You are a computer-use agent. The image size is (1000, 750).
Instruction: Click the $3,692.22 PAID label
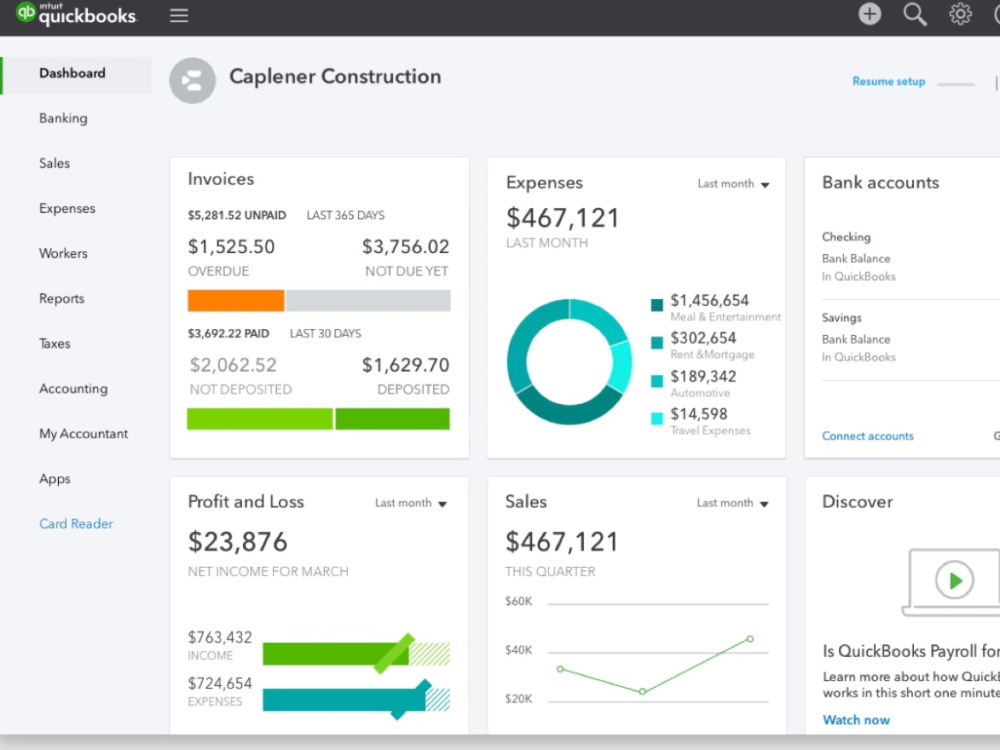pyautogui.click(x=228, y=334)
